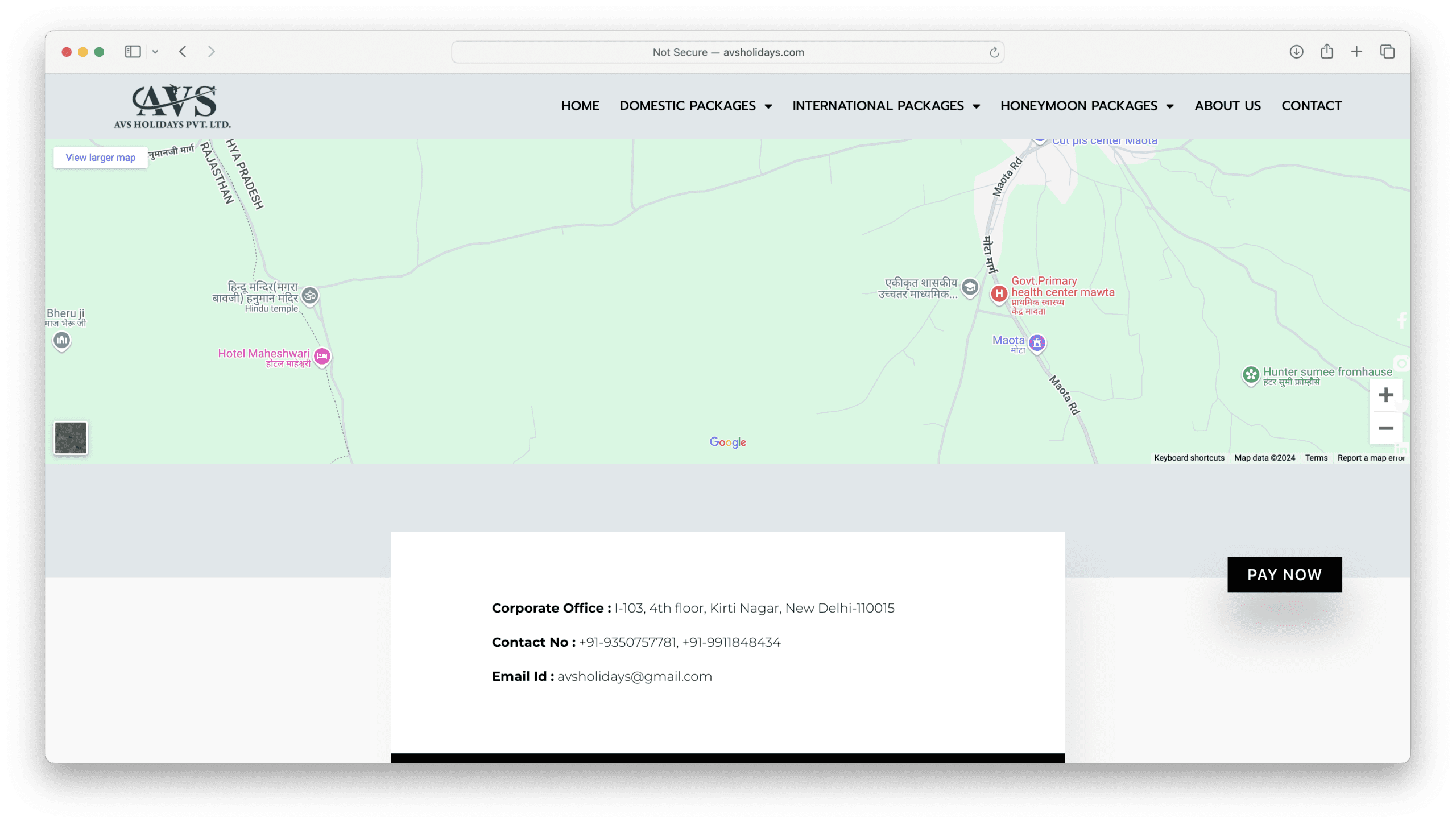Click the Maota place marker icon
Viewport: 1456px width, 823px height.
(x=1037, y=343)
